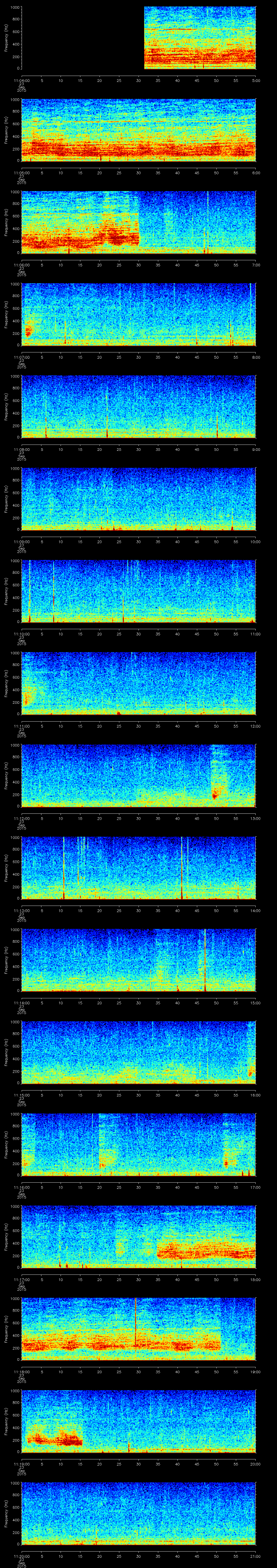277x1568 pixels.
Task: Click the 11:06:00 start time label
Action: 21,265
